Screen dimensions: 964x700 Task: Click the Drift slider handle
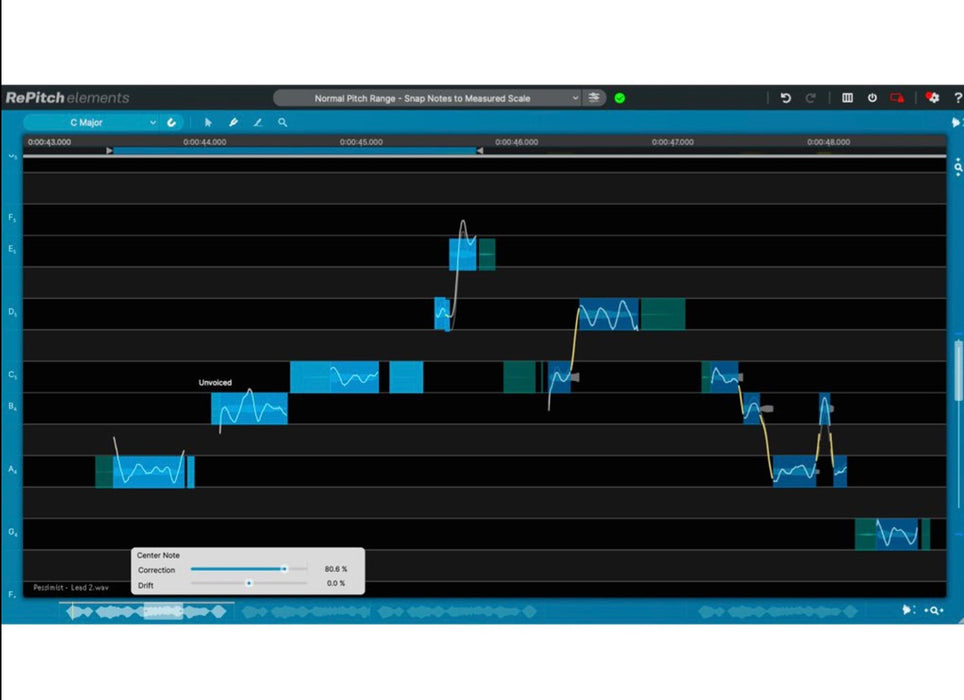pos(249,583)
